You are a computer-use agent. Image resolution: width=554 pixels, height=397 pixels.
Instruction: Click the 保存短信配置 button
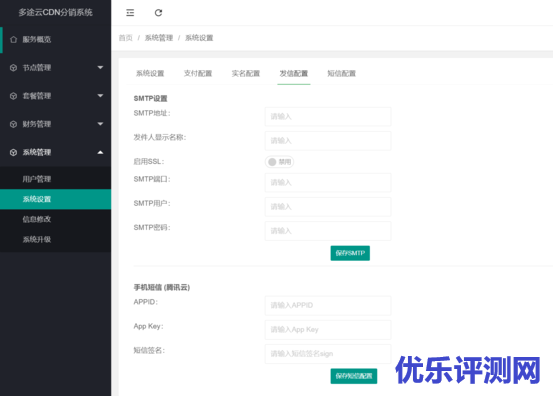pyautogui.click(x=354, y=376)
